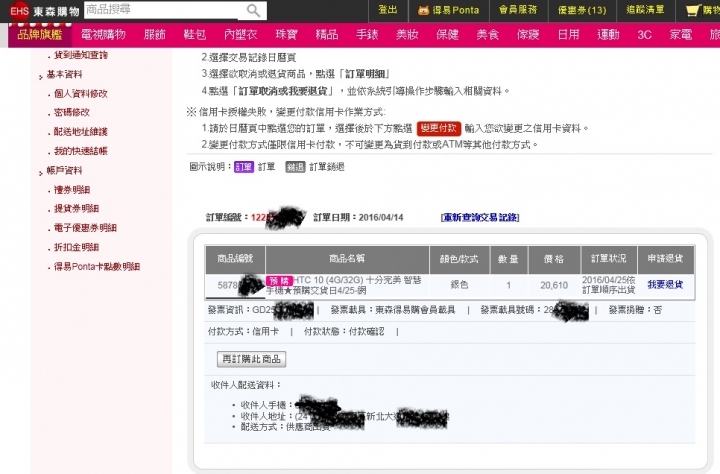Open 追蹤清單 wishlist

point(645,10)
